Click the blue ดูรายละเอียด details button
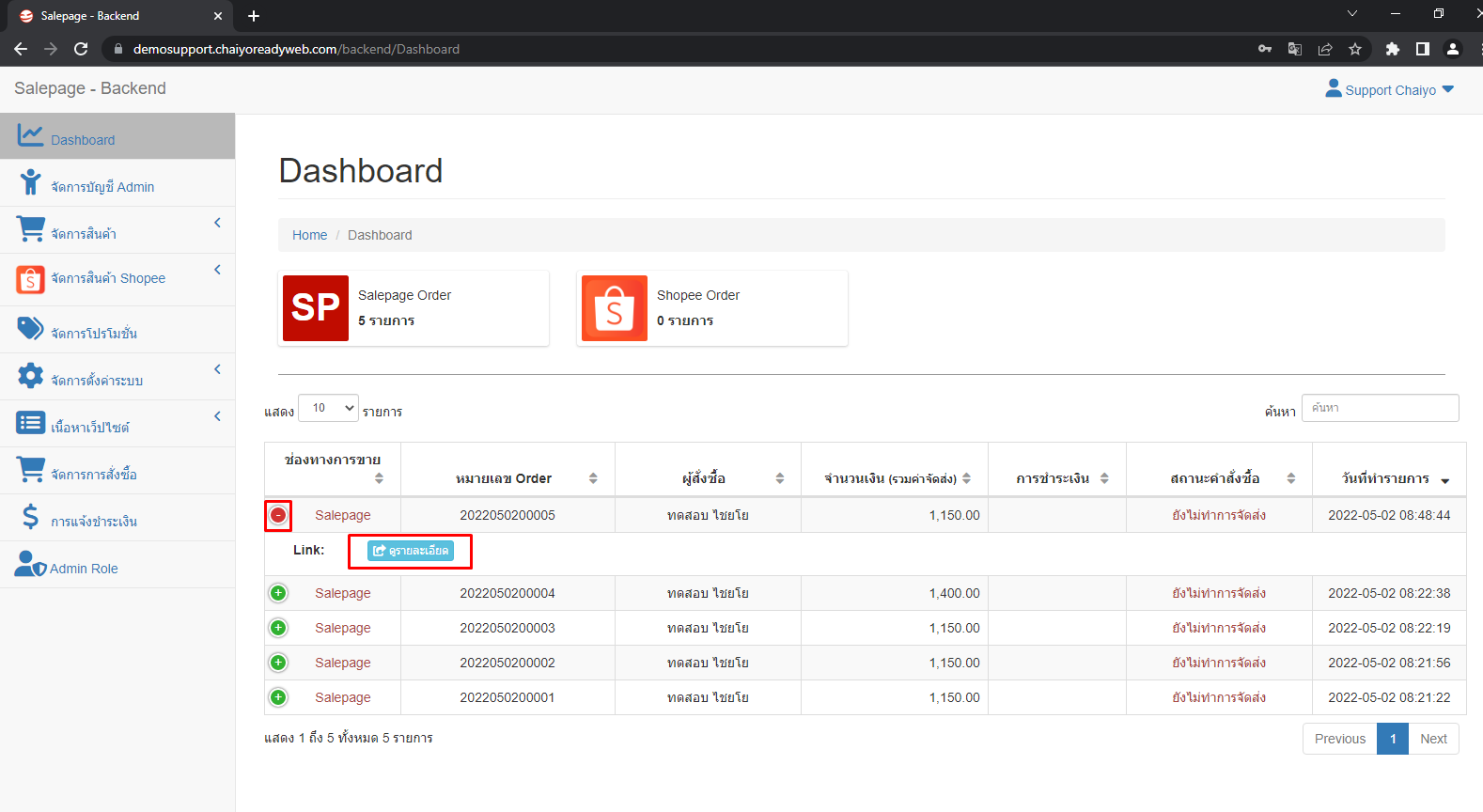The width and height of the screenshot is (1483, 812). click(411, 551)
